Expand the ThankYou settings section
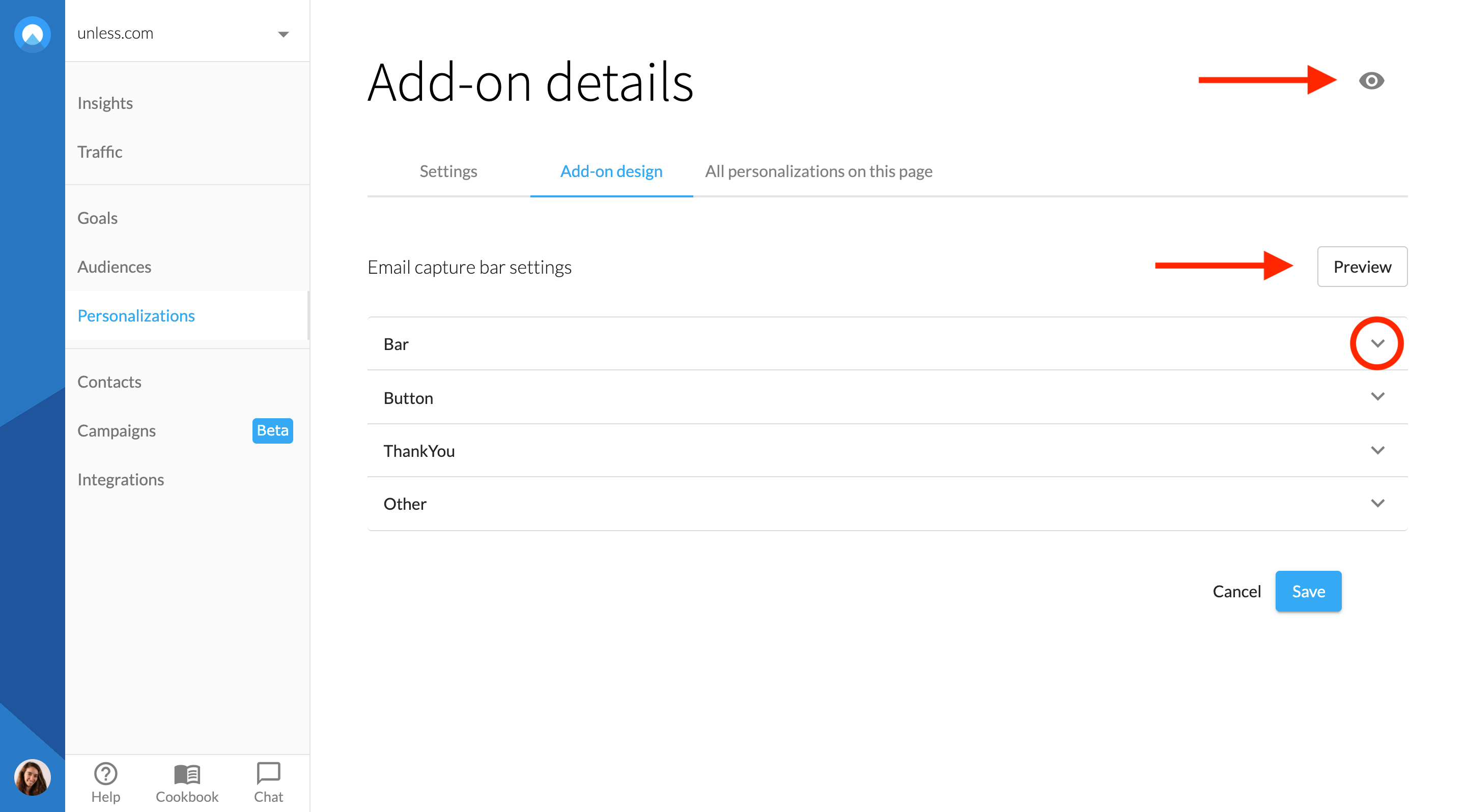This screenshot has height=812, width=1466. point(1376,450)
